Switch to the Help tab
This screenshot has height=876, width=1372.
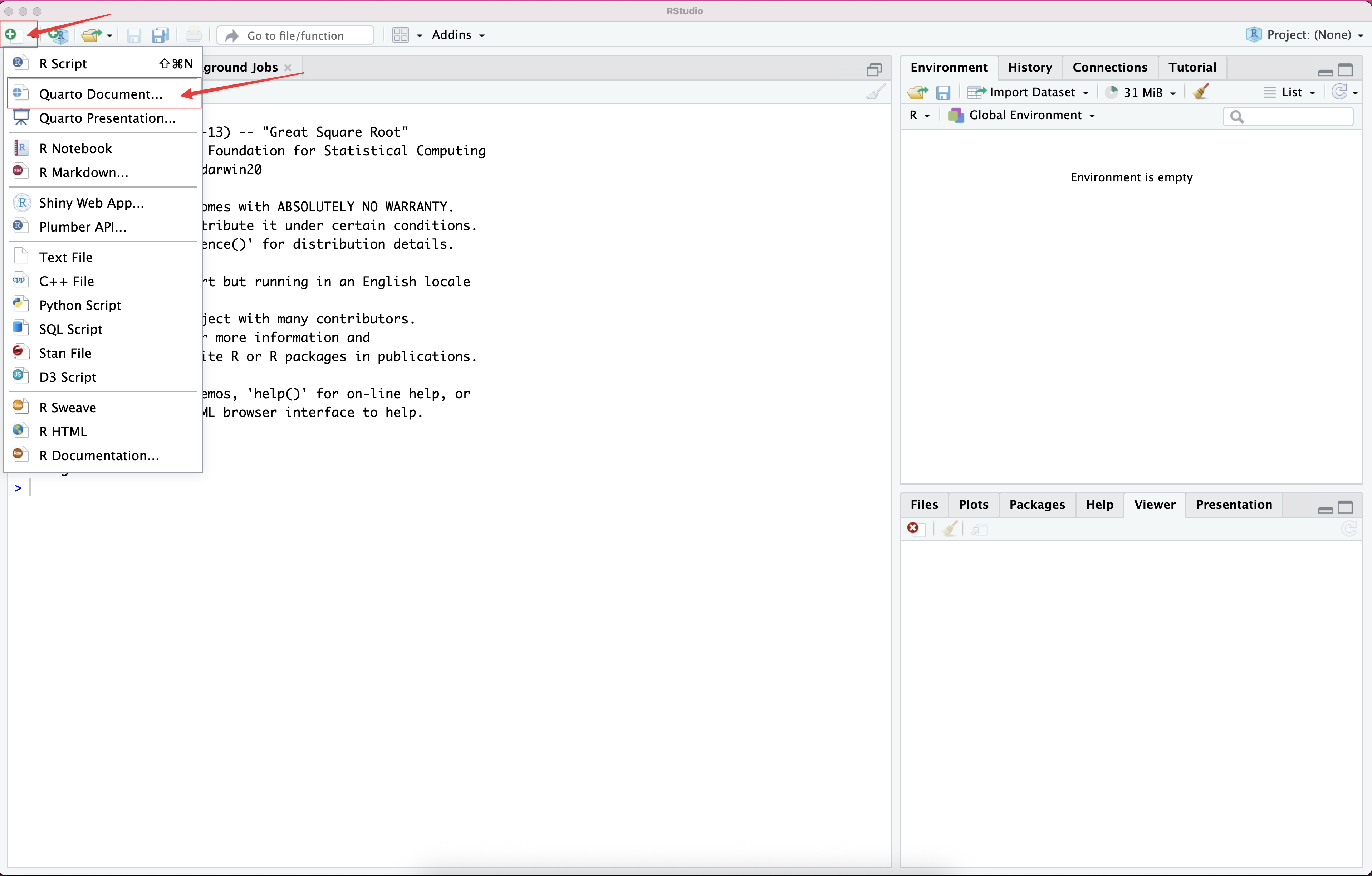(x=1099, y=505)
